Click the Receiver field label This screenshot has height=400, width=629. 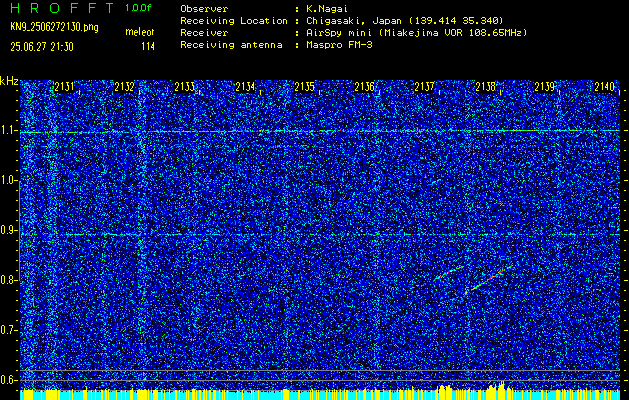[x=204, y=33]
